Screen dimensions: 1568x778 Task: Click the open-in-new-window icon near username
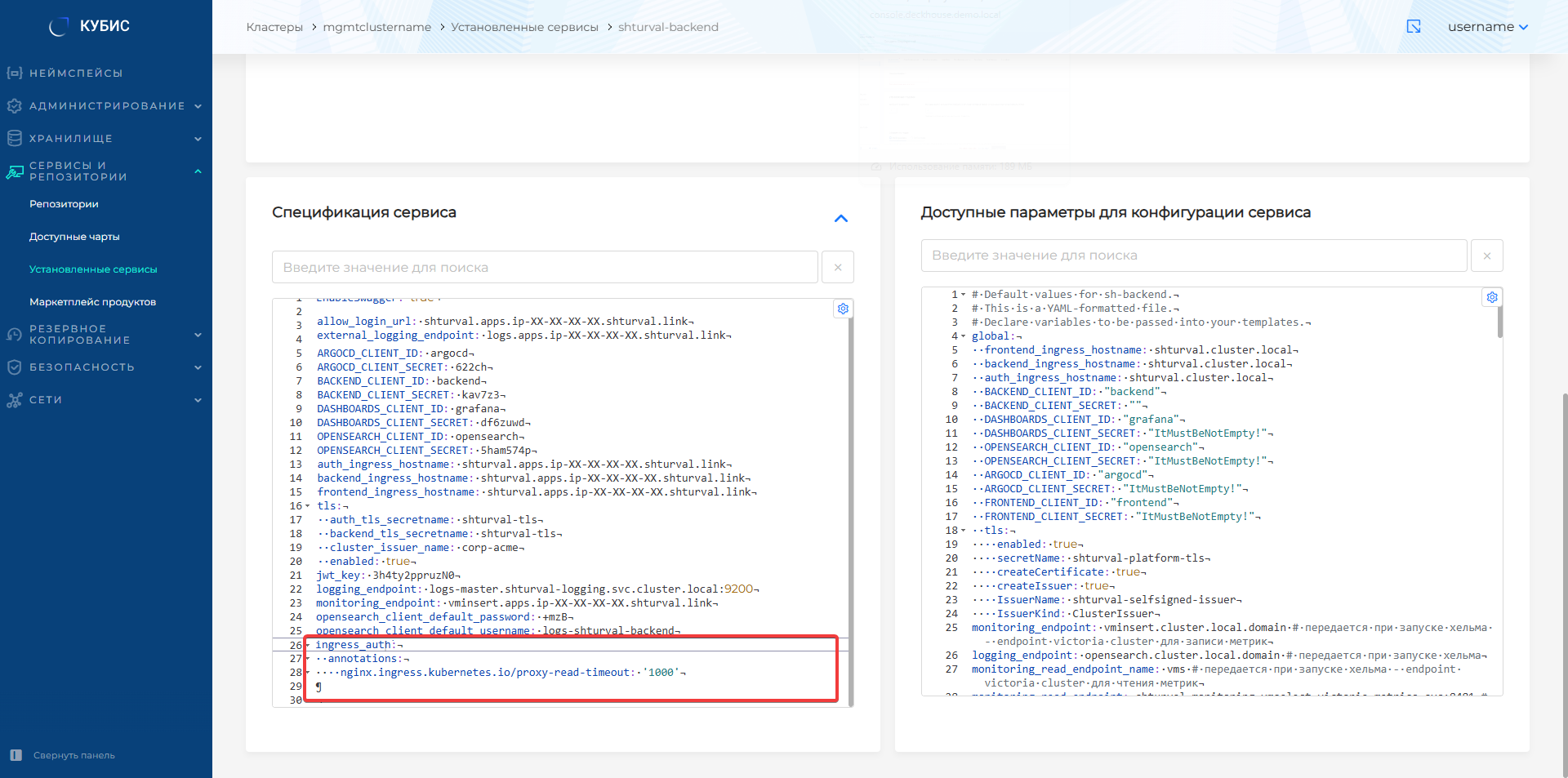point(1414,27)
